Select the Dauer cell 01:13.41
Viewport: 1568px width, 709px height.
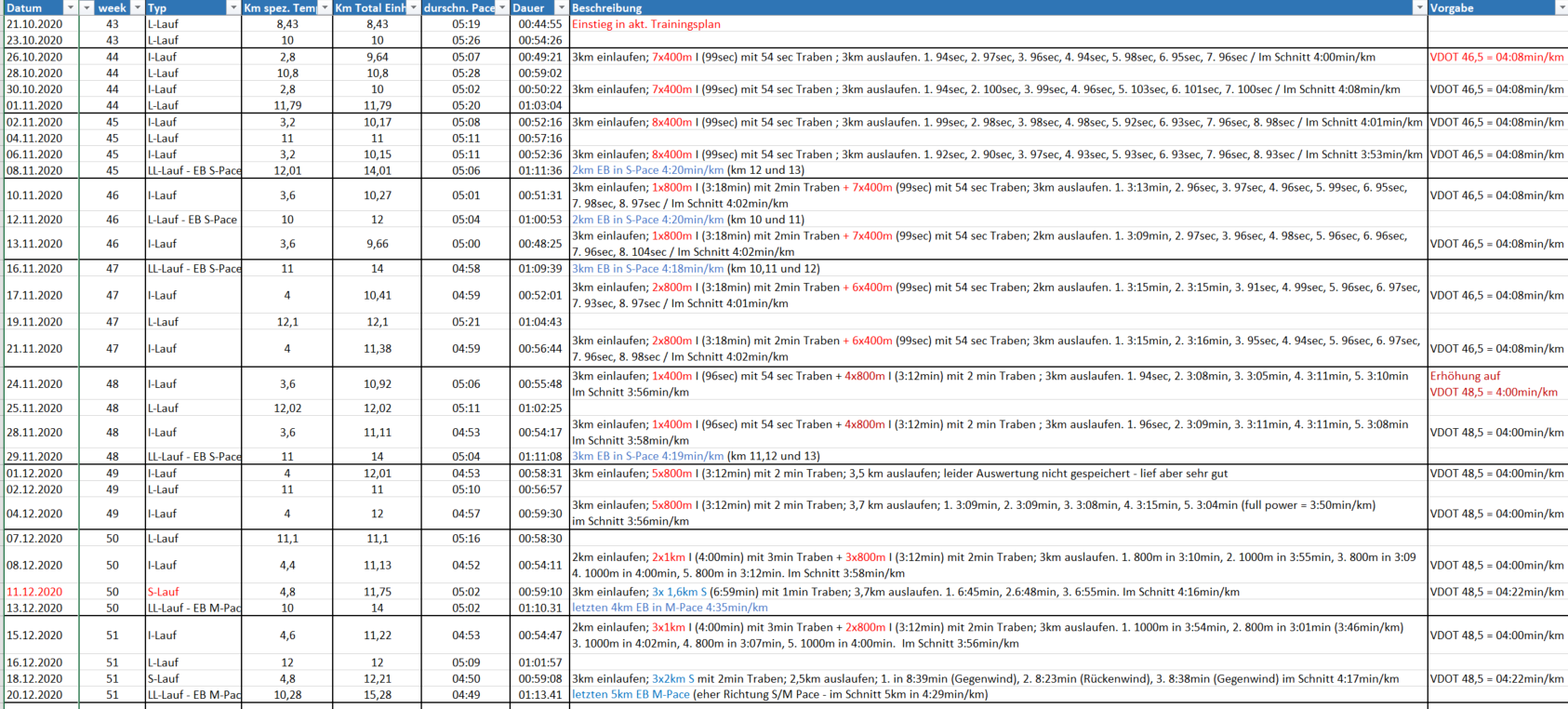click(x=539, y=694)
